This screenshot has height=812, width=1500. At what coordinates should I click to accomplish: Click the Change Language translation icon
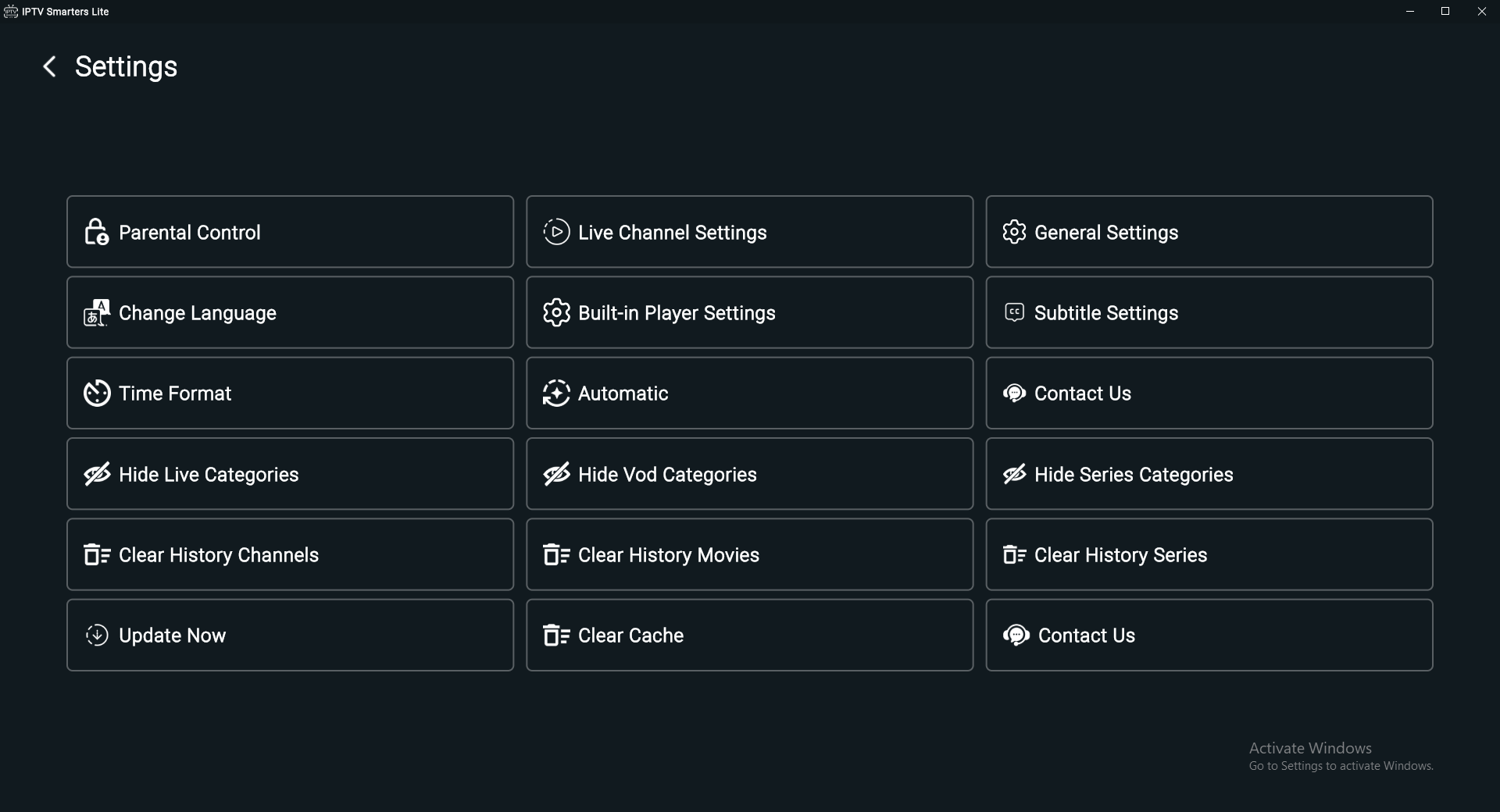pos(95,312)
